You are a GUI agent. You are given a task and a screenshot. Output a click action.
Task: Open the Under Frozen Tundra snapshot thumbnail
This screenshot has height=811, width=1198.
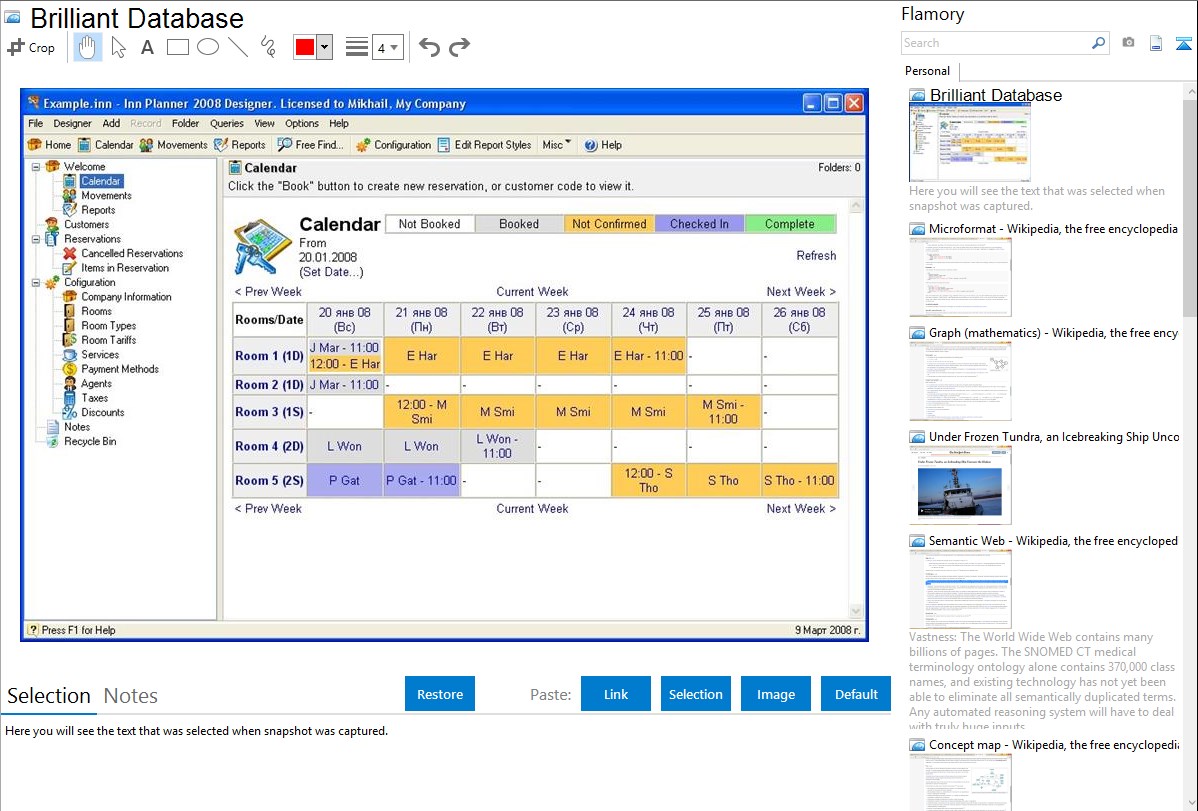tap(960, 485)
